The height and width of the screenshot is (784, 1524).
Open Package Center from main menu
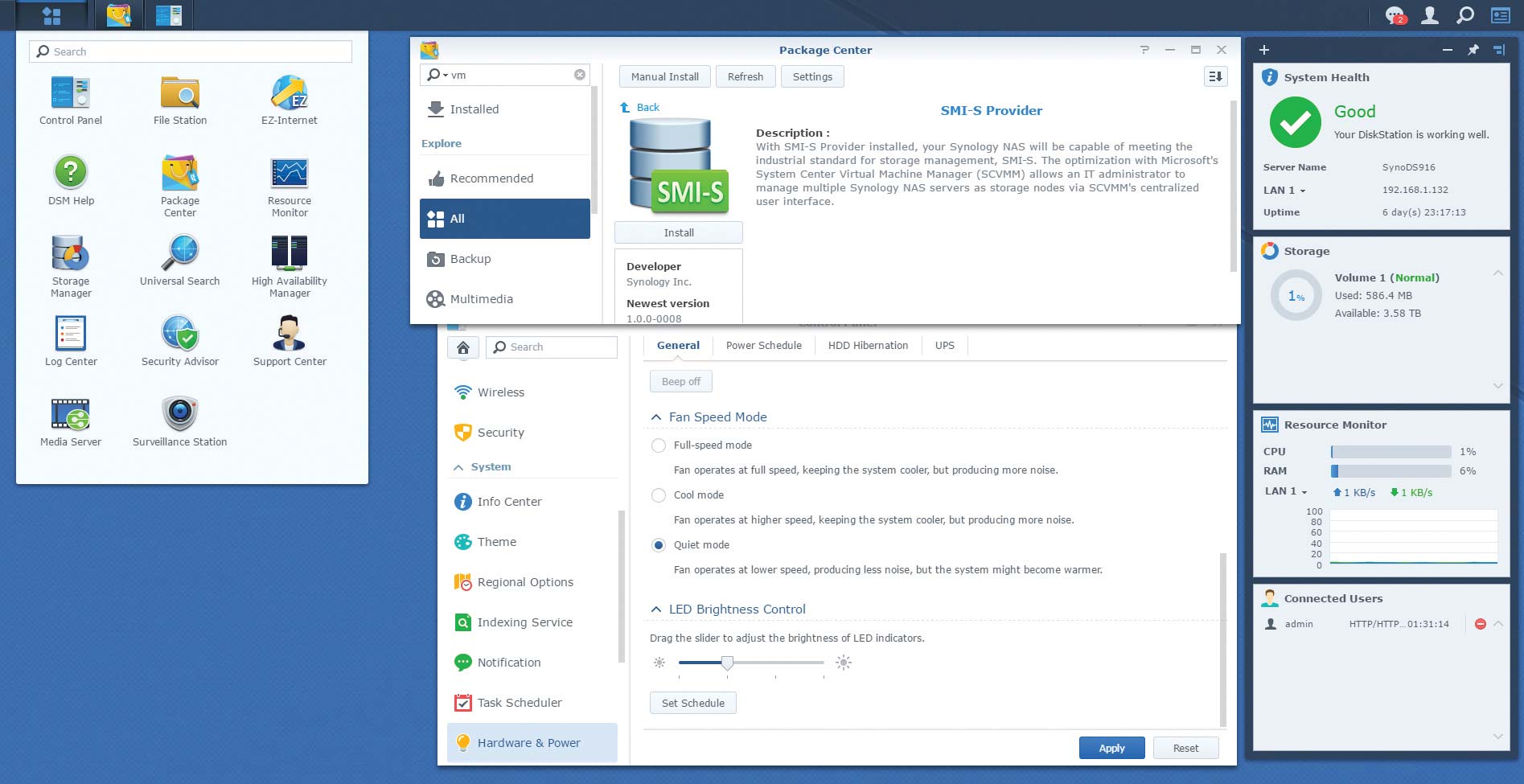pos(180,186)
